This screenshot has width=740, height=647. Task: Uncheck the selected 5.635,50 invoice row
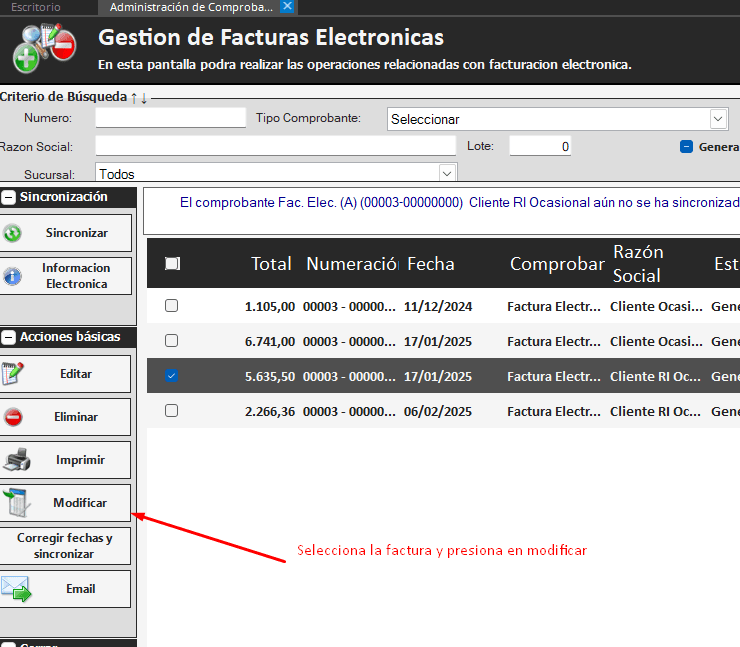(171, 376)
